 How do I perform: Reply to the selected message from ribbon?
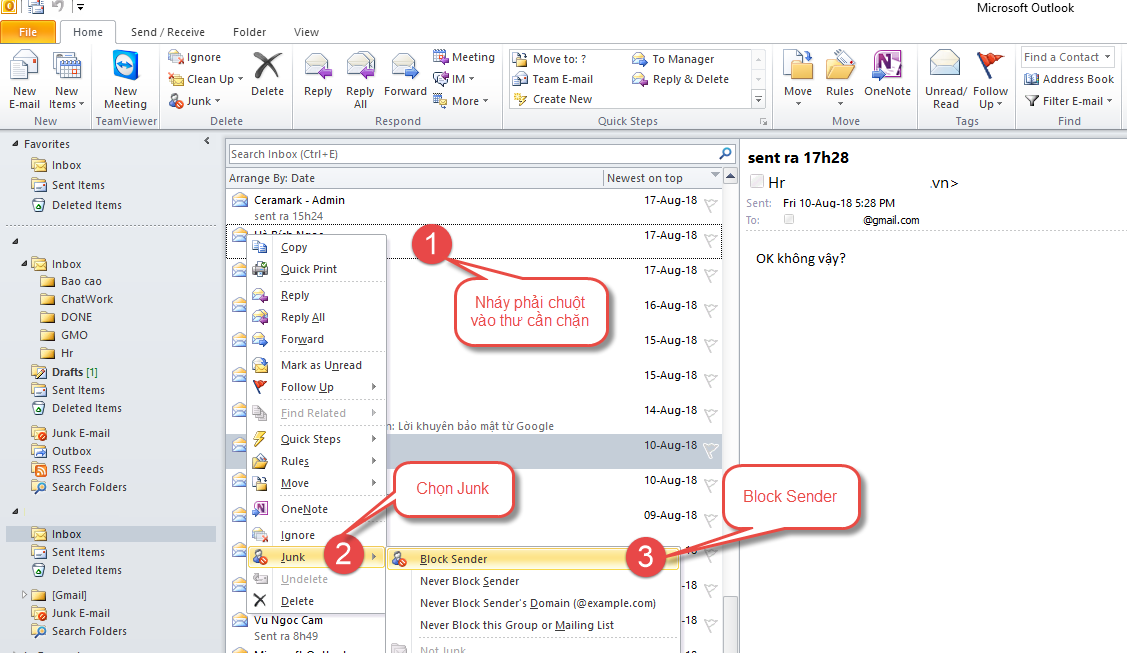(318, 74)
